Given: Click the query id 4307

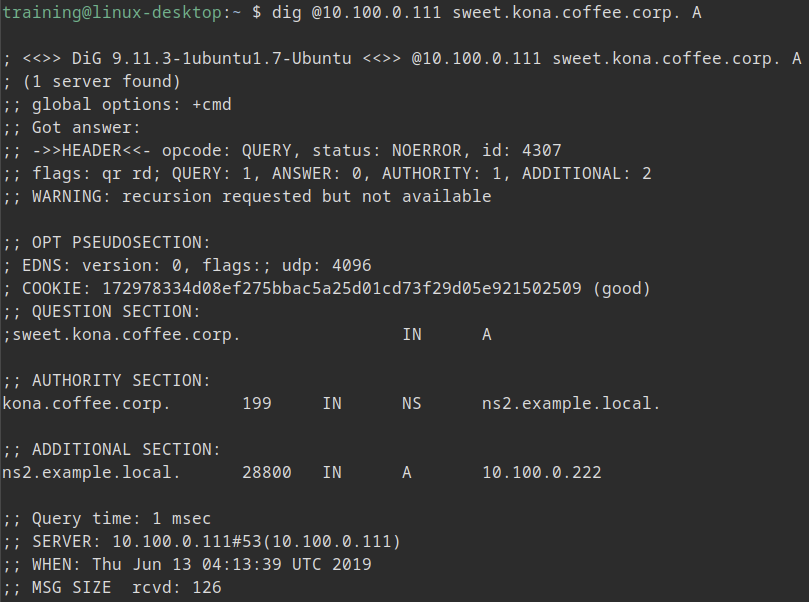Looking at the screenshot, I should [x=541, y=150].
